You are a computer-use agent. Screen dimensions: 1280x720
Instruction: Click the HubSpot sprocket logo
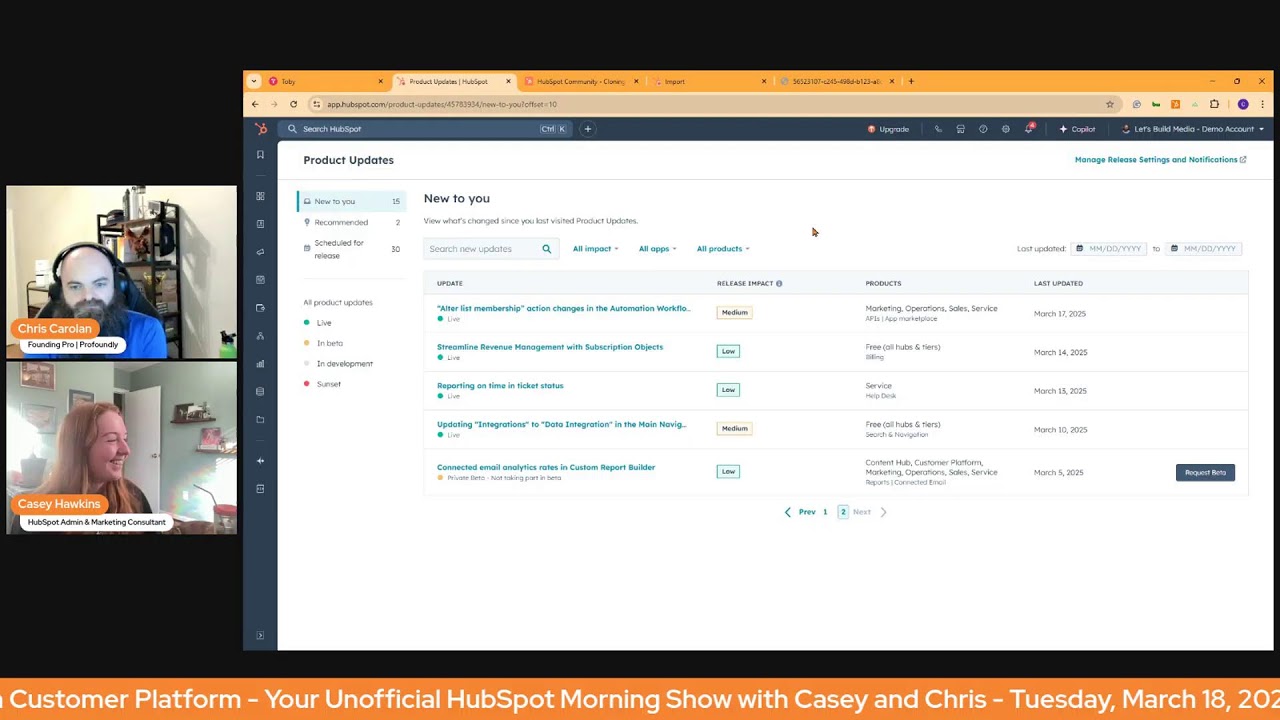261,129
